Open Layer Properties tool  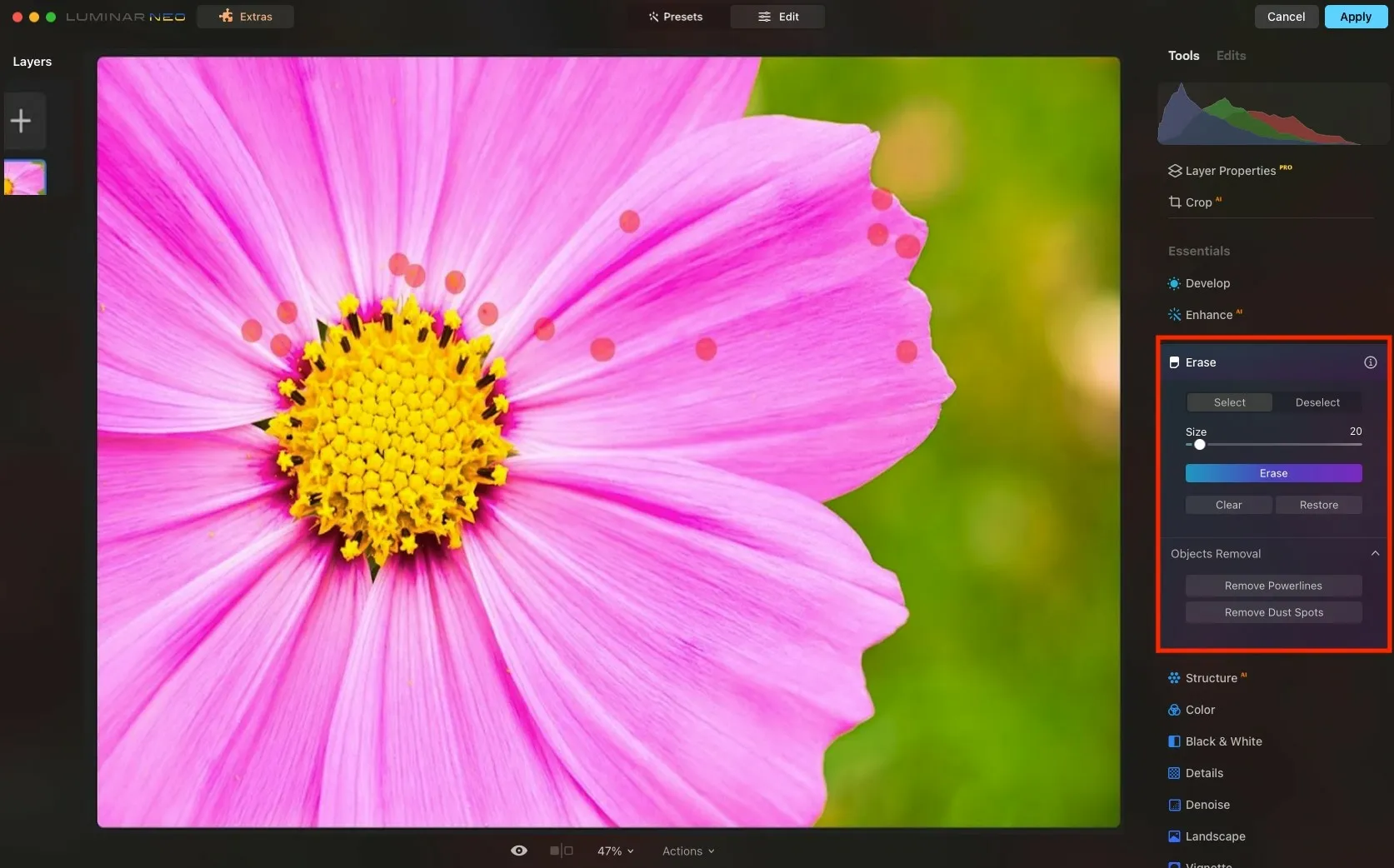coord(1229,171)
